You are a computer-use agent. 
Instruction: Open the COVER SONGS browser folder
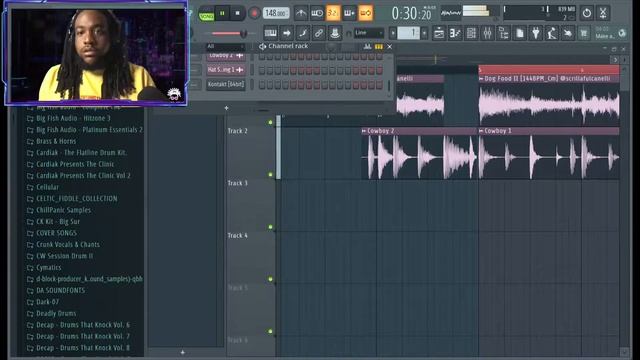pos(56,233)
